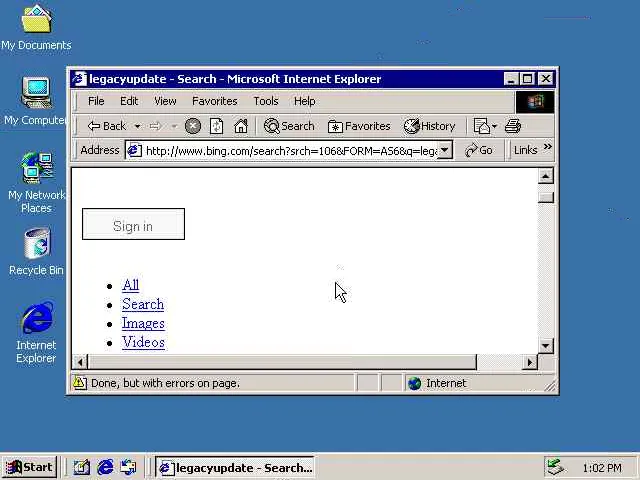Screen dimensions: 640x480
Task: Select the Recycle Bin desktop icon
Action: click(36, 251)
